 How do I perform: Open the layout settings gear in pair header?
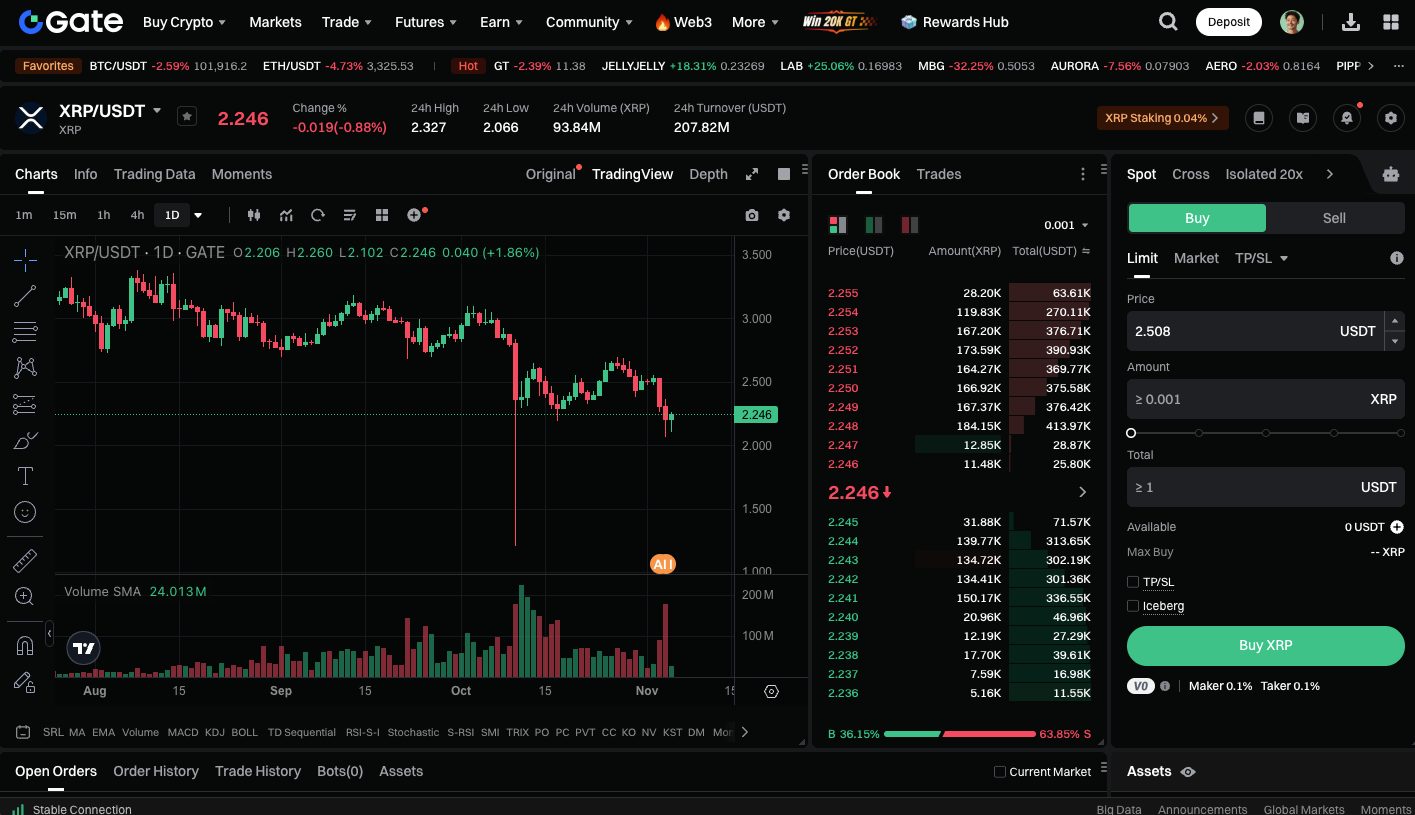(x=1391, y=118)
